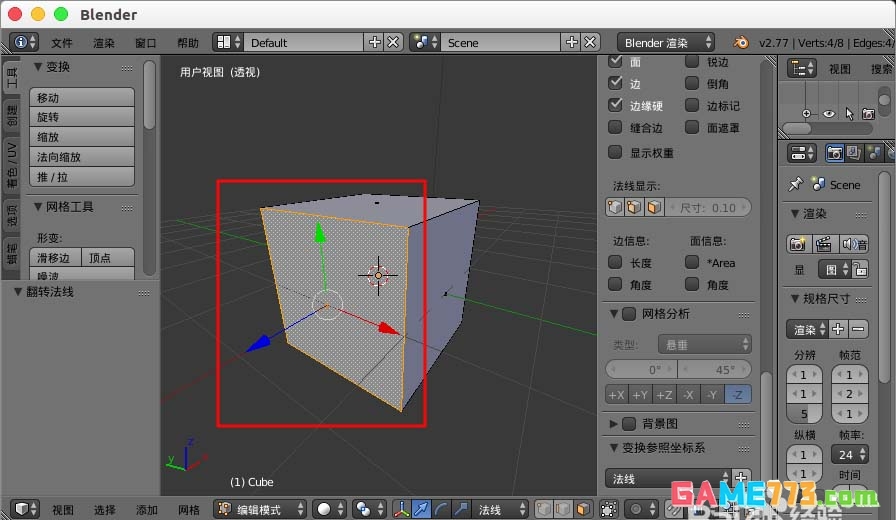Screen dimensions: 896x520
Task: Enable the 缝合边 checkbox
Action: coord(615,127)
